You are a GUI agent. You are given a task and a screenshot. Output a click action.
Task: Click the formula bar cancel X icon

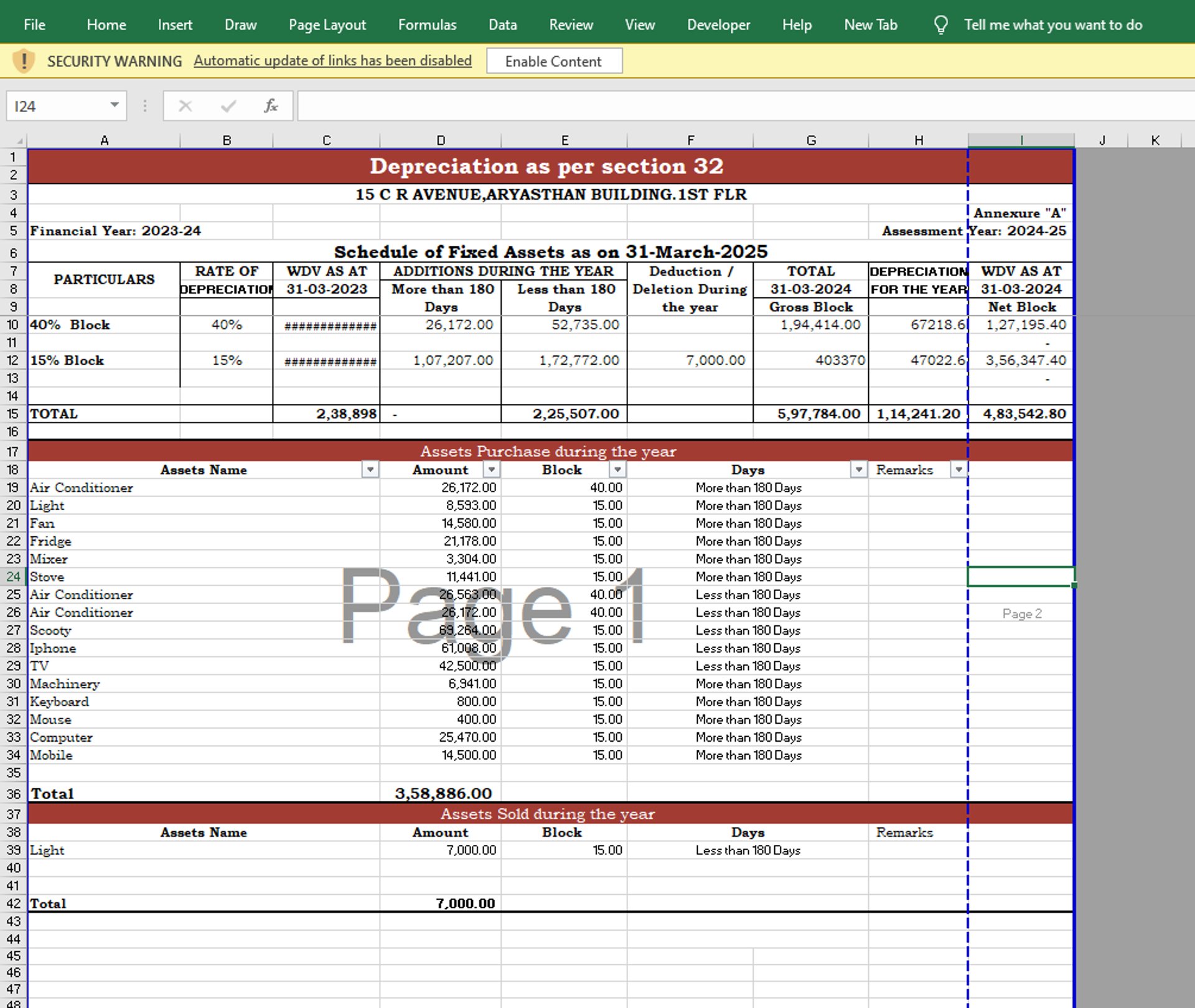[185, 106]
